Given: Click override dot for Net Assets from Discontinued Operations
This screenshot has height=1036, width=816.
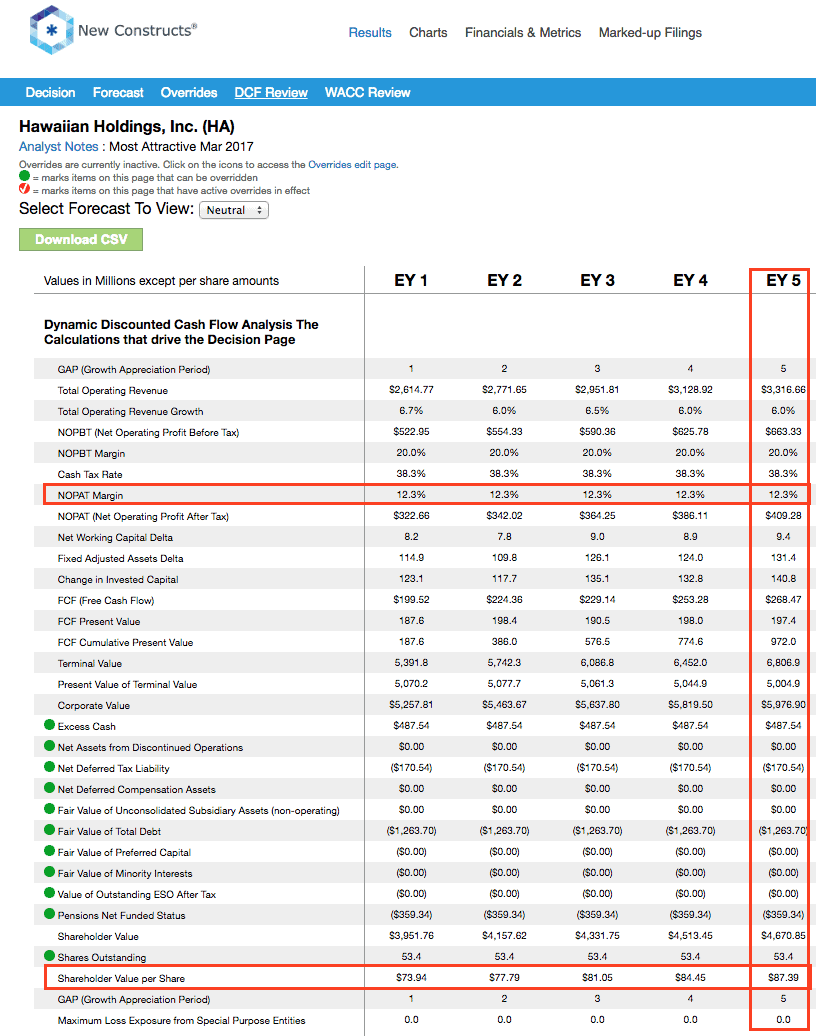Looking at the screenshot, I should [x=49, y=746].
